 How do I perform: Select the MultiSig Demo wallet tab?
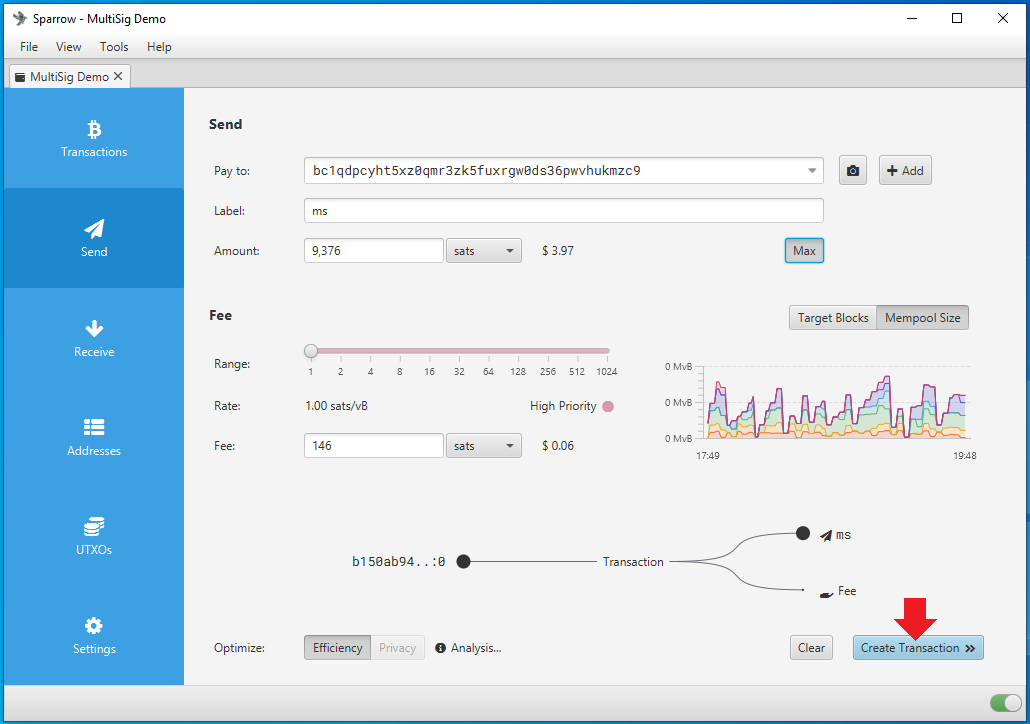(x=70, y=77)
